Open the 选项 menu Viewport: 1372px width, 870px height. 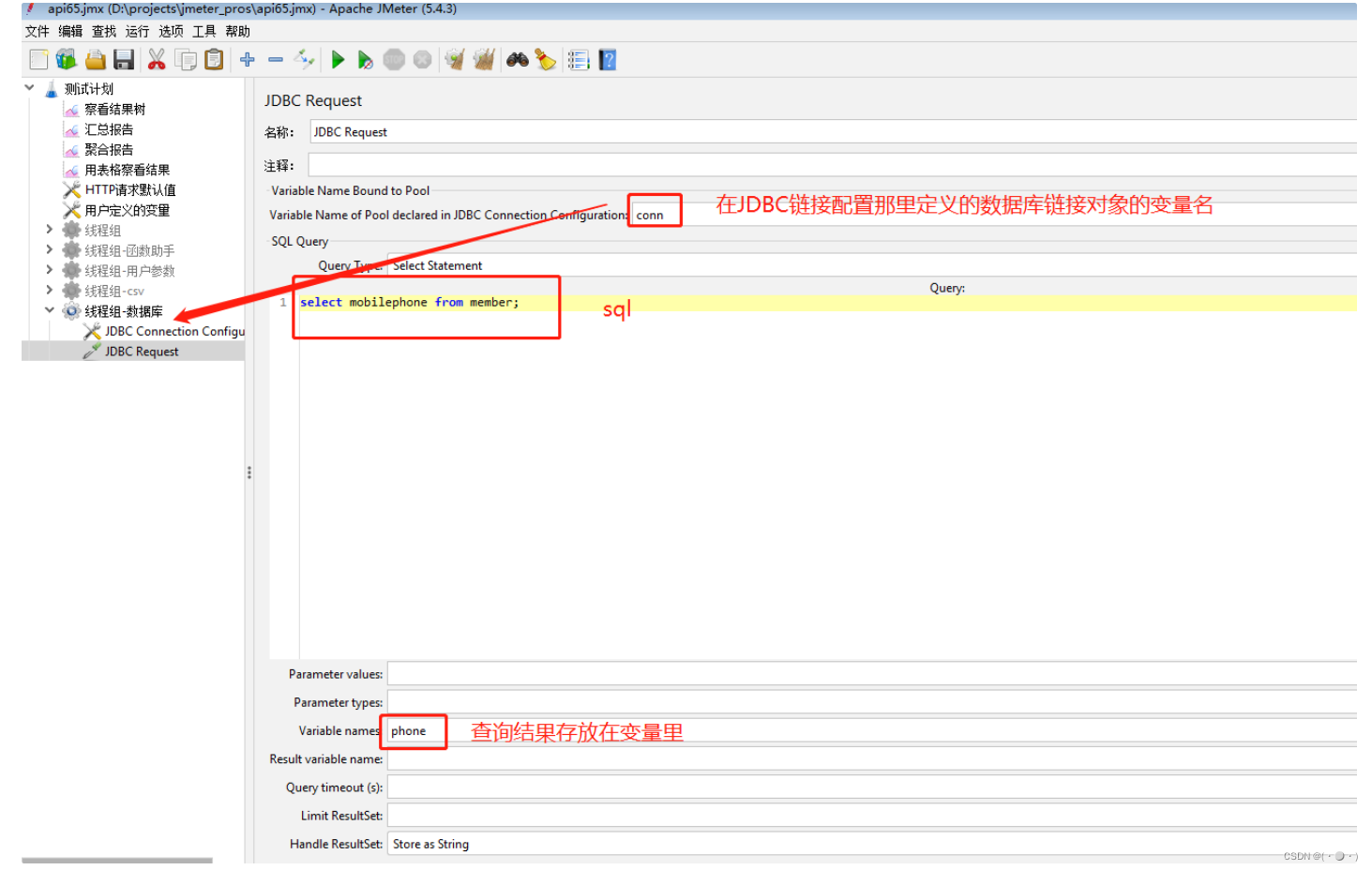171,31
